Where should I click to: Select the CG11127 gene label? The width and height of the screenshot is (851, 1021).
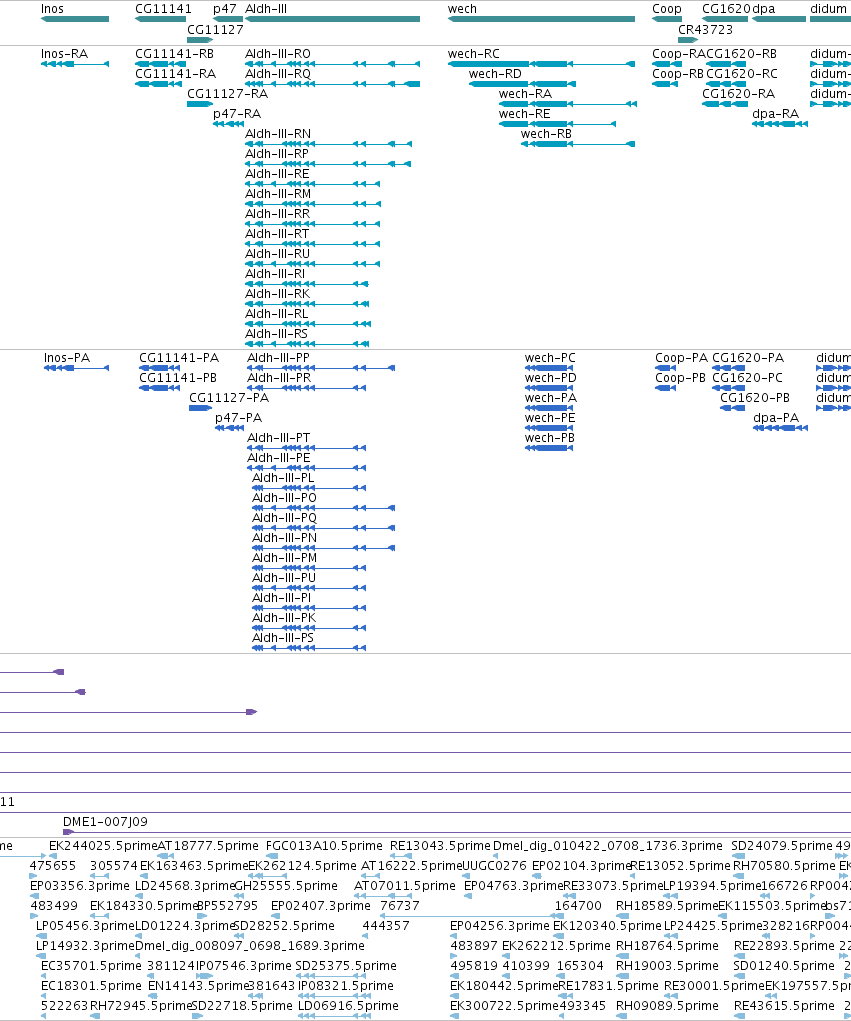pos(215,29)
